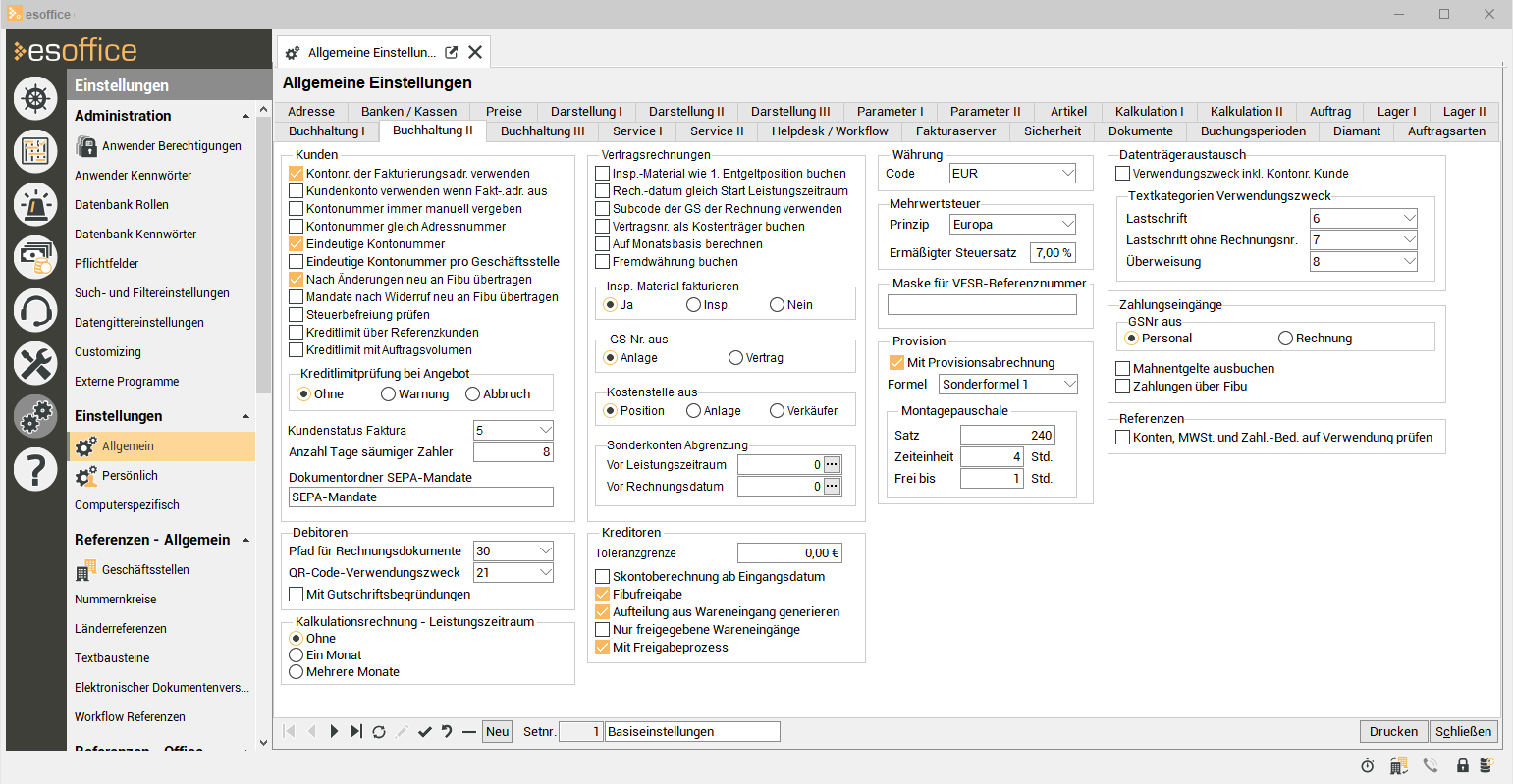The width and height of the screenshot is (1513, 784).
Task: Select Warnung for Kreditlimitprüfung bei Angebot
Action: point(388,394)
